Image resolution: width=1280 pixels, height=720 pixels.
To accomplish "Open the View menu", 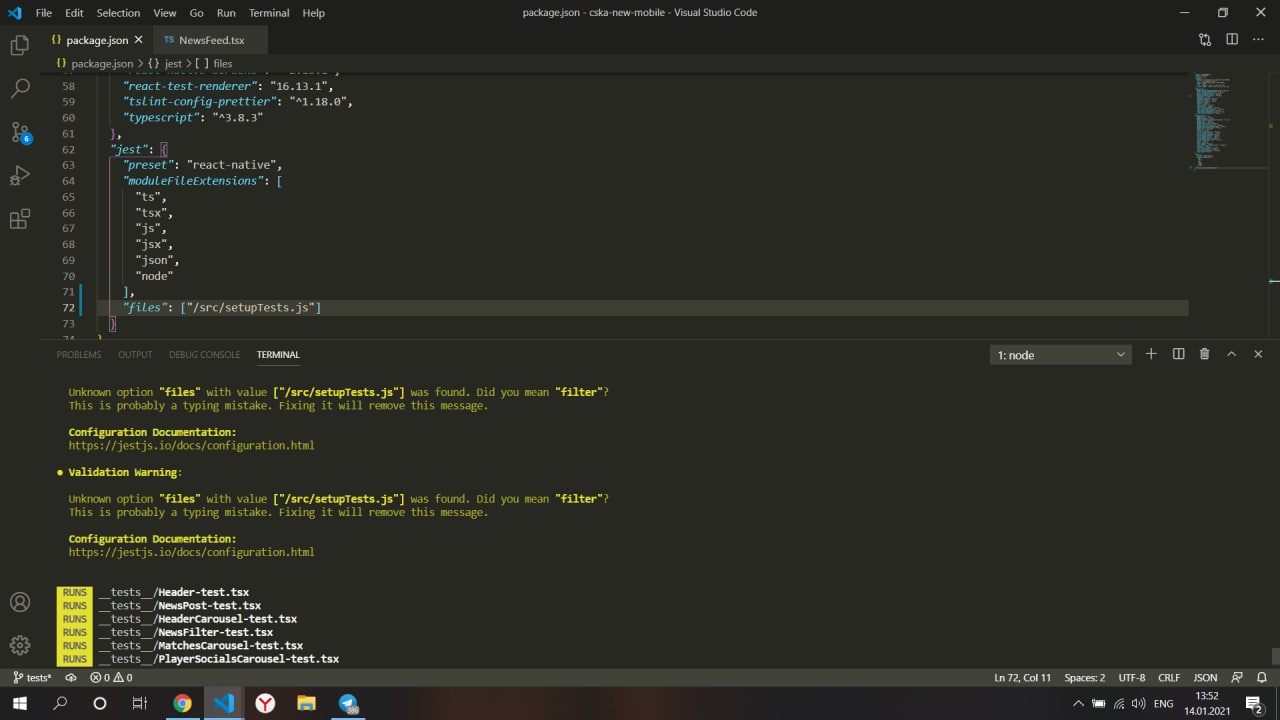I will tap(165, 13).
